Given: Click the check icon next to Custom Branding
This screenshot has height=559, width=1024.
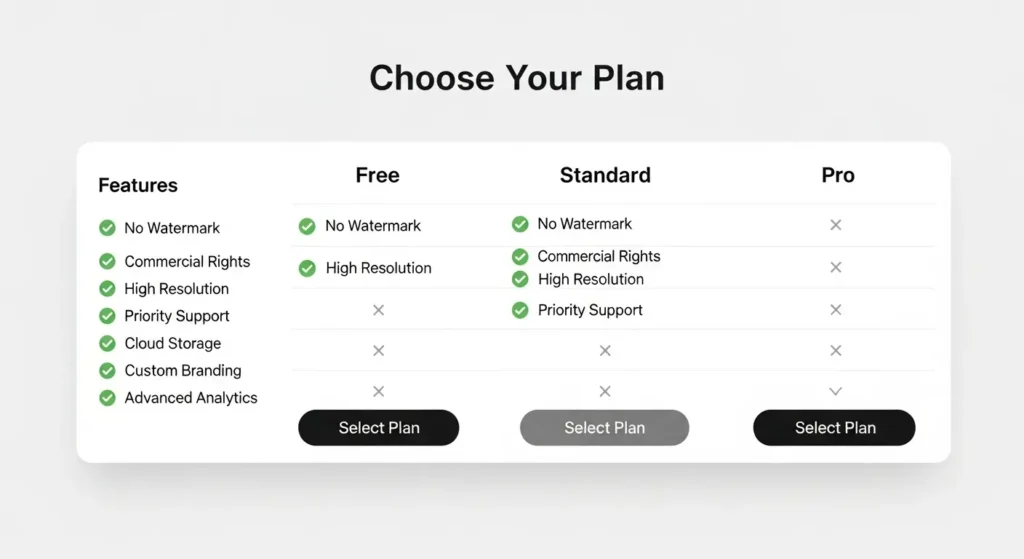Looking at the screenshot, I should pos(107,371).
